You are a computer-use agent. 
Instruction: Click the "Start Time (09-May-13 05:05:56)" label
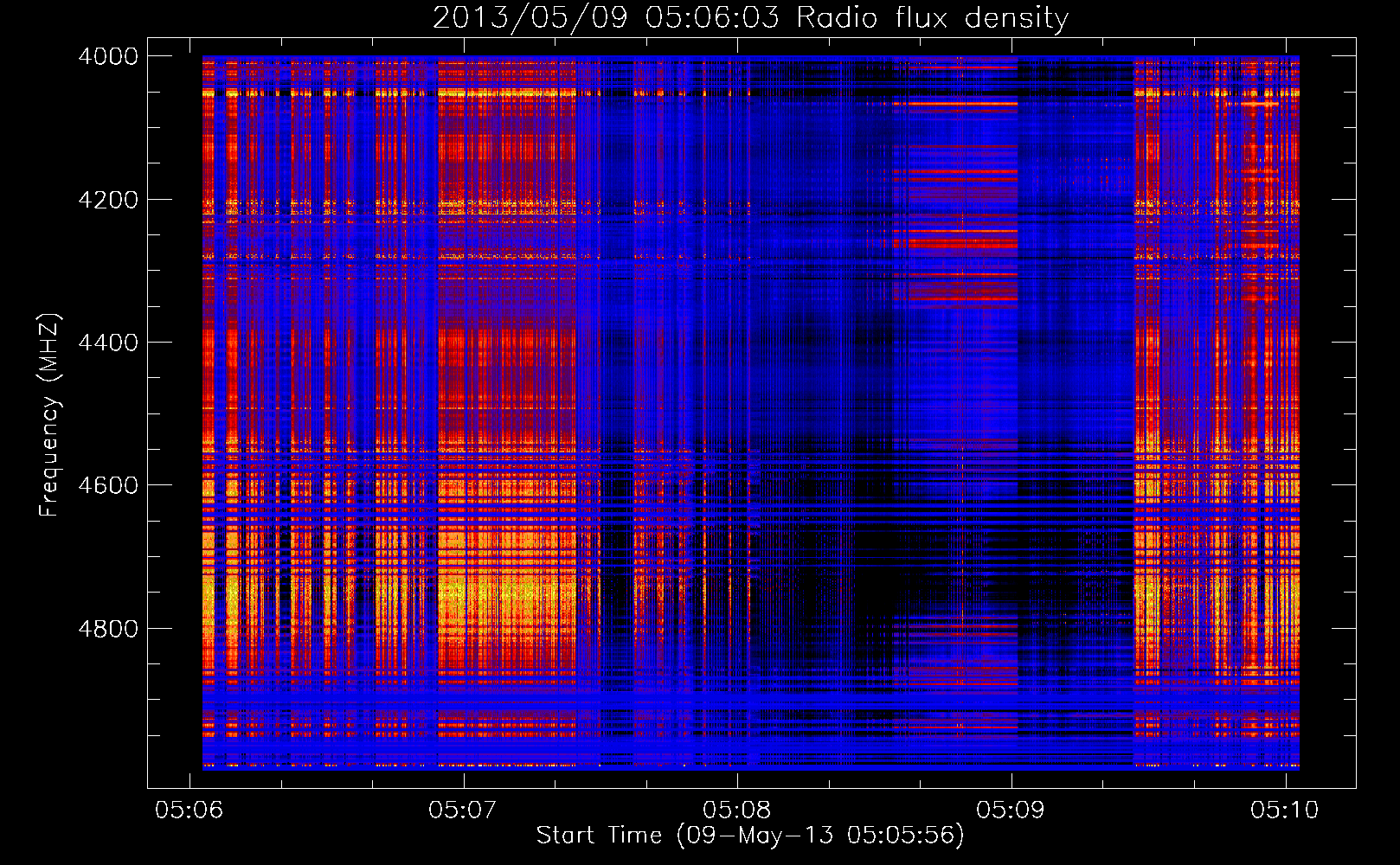point(750,836)
